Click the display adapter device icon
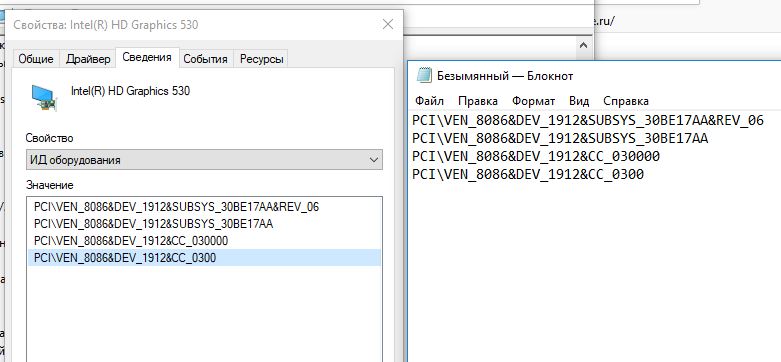This screenshot has width=781, height=362. [45, 98]
